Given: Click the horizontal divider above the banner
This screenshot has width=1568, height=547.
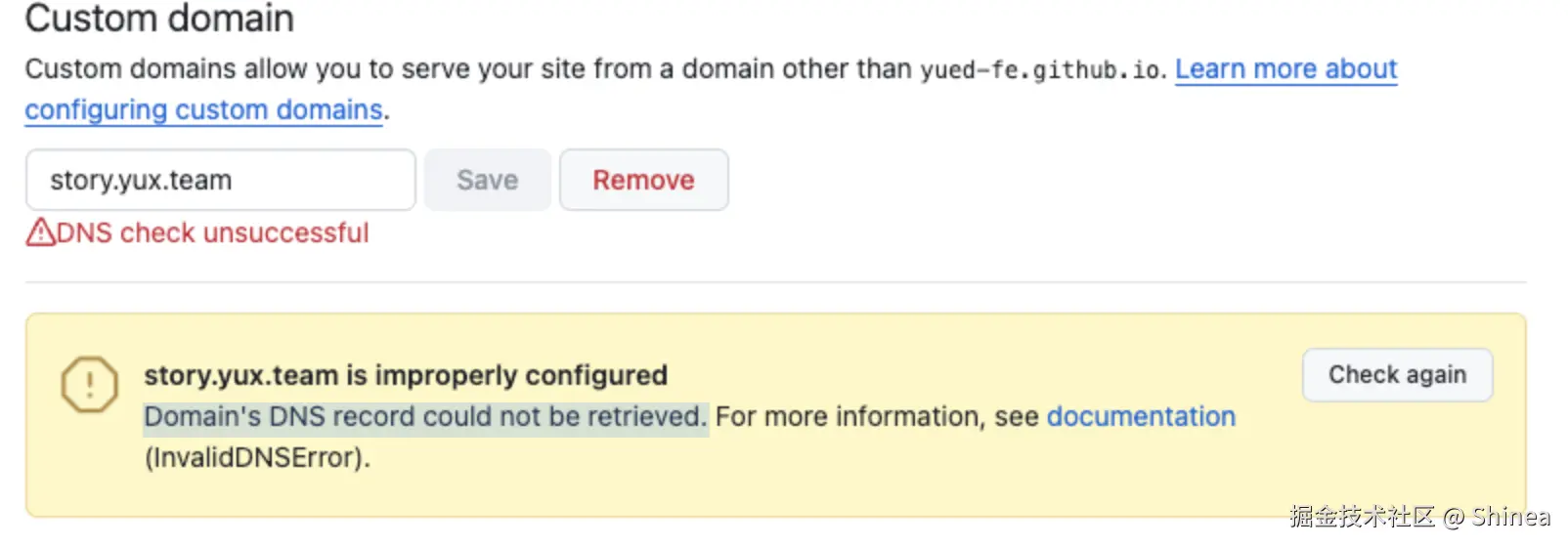Looking at the screenshot, I should pyautogui.click(x=775, y=282).
